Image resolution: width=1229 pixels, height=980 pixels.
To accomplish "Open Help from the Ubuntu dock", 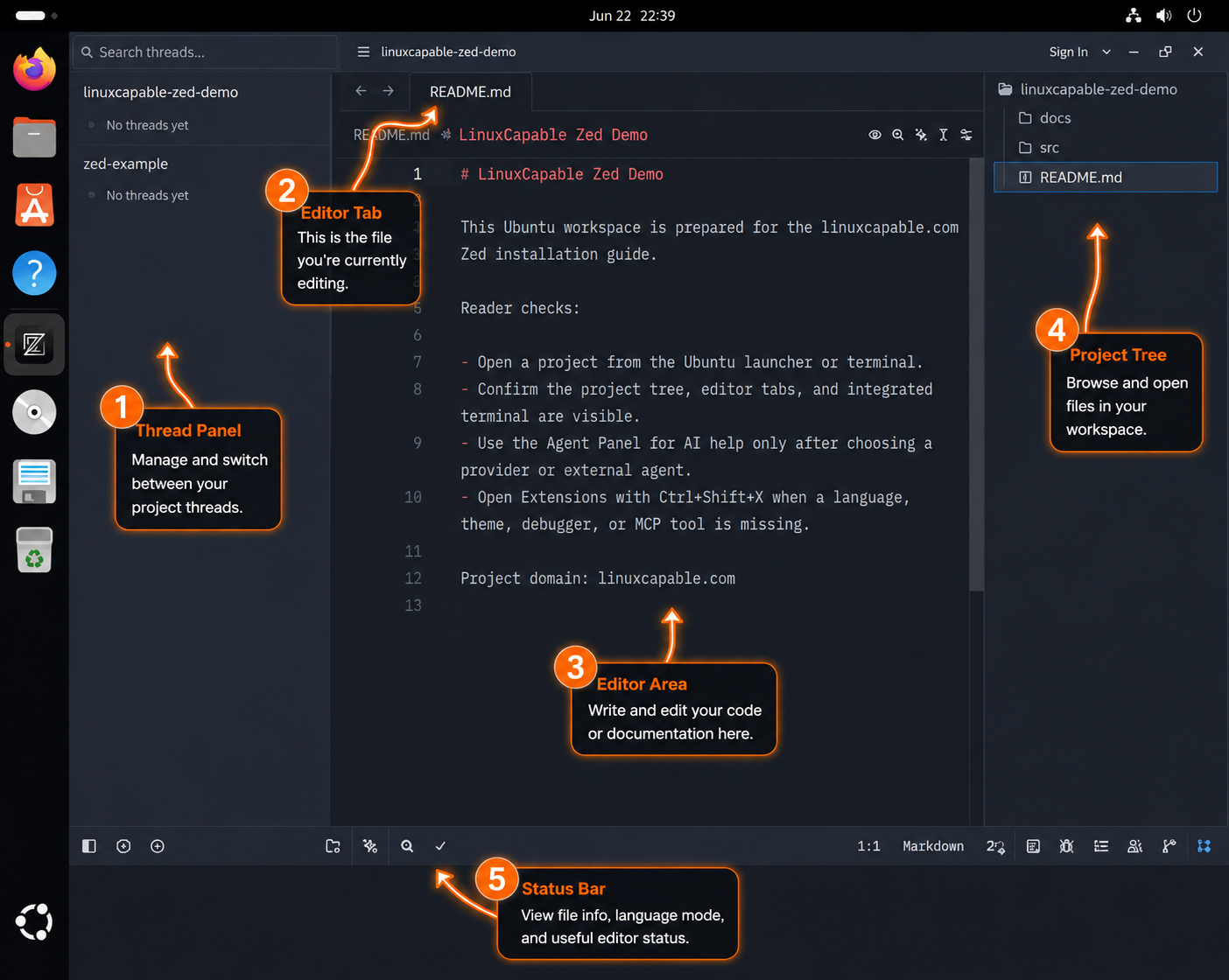I will click(34, 273).
